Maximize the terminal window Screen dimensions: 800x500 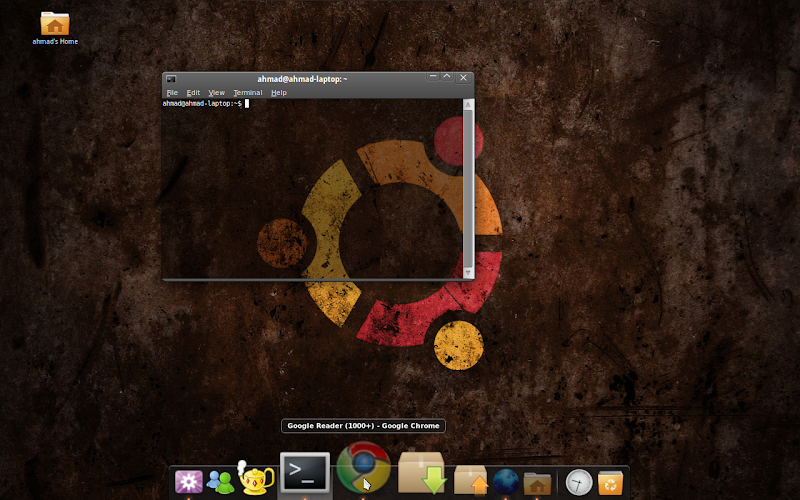click(447, 77)
